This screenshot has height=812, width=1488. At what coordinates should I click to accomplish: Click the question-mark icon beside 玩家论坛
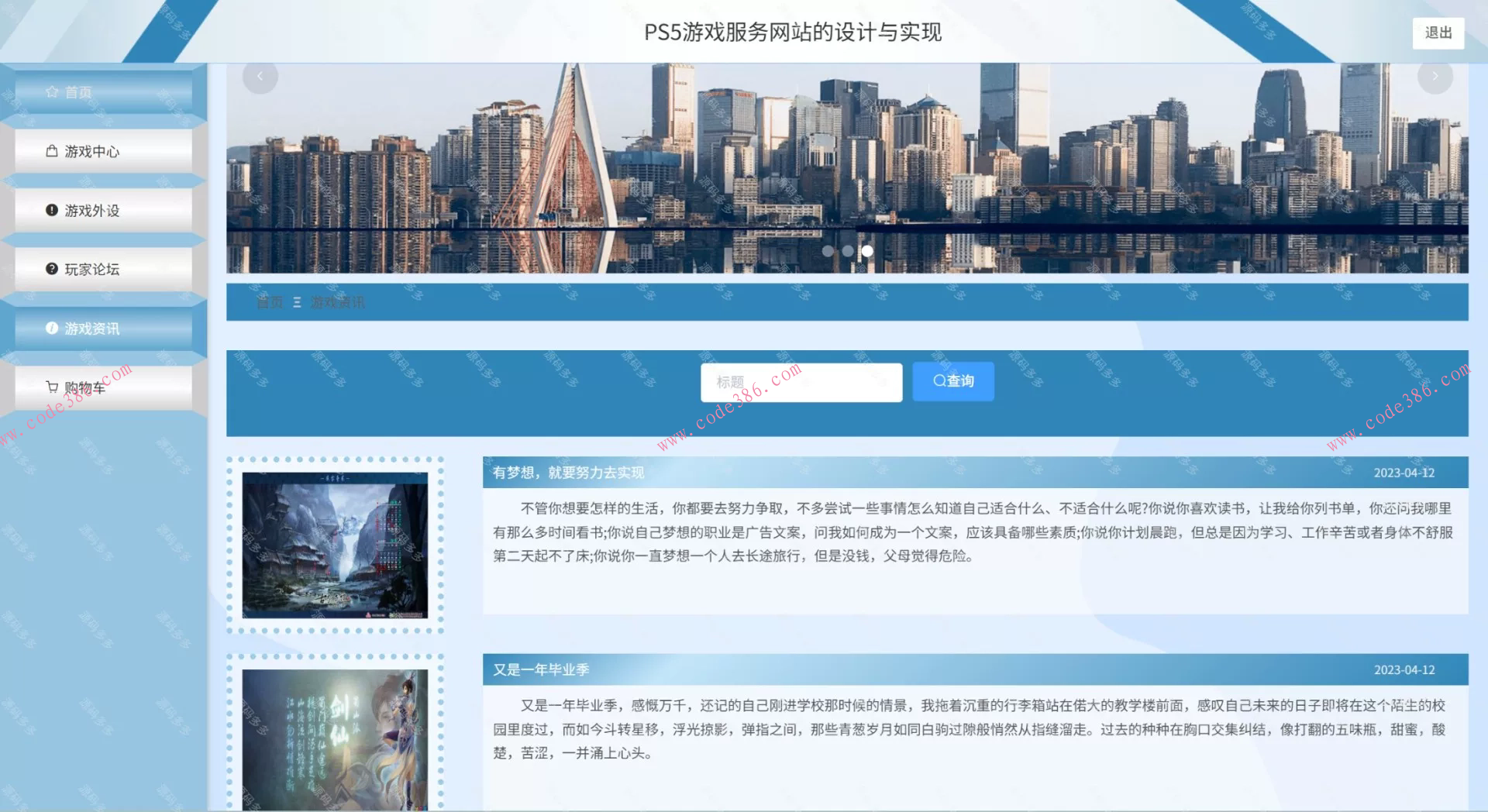point(52,269)
